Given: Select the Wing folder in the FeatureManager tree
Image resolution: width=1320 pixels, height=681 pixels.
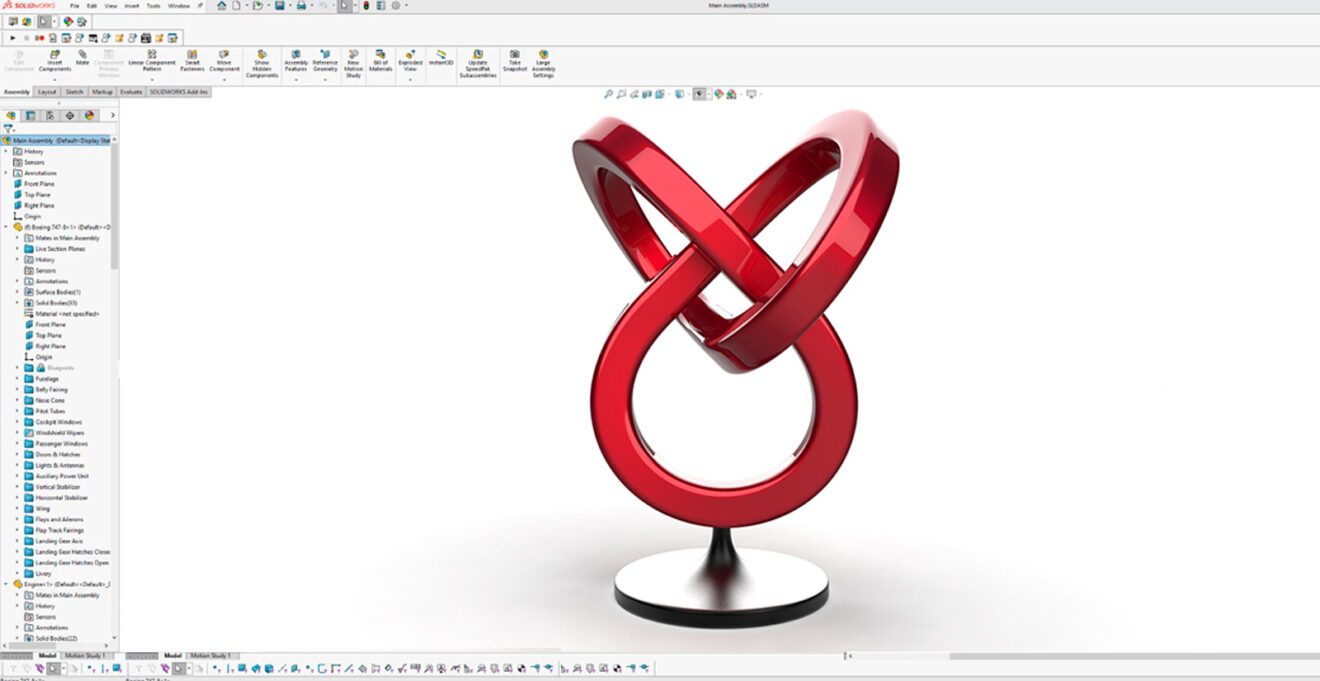Looking at the screenshot, I should [x=45, y=508].
